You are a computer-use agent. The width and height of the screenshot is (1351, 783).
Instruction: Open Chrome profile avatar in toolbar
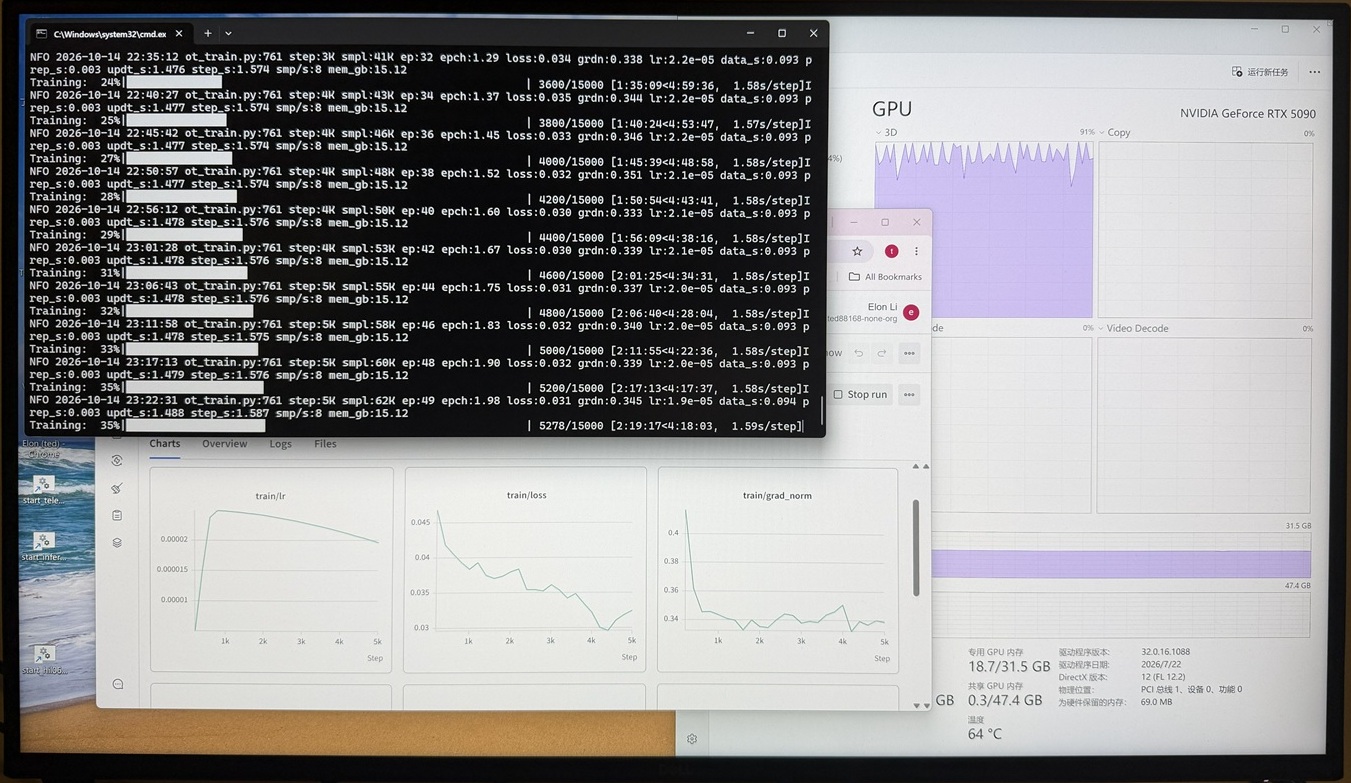[x=891, y=251]
